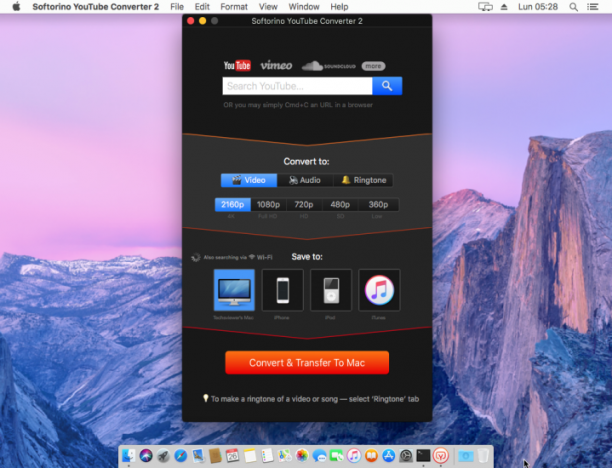Image resolution: width=612 pixels, height=468 pixels.
Task: Select the SoundCloud source logo
Action: coord(329,66)
